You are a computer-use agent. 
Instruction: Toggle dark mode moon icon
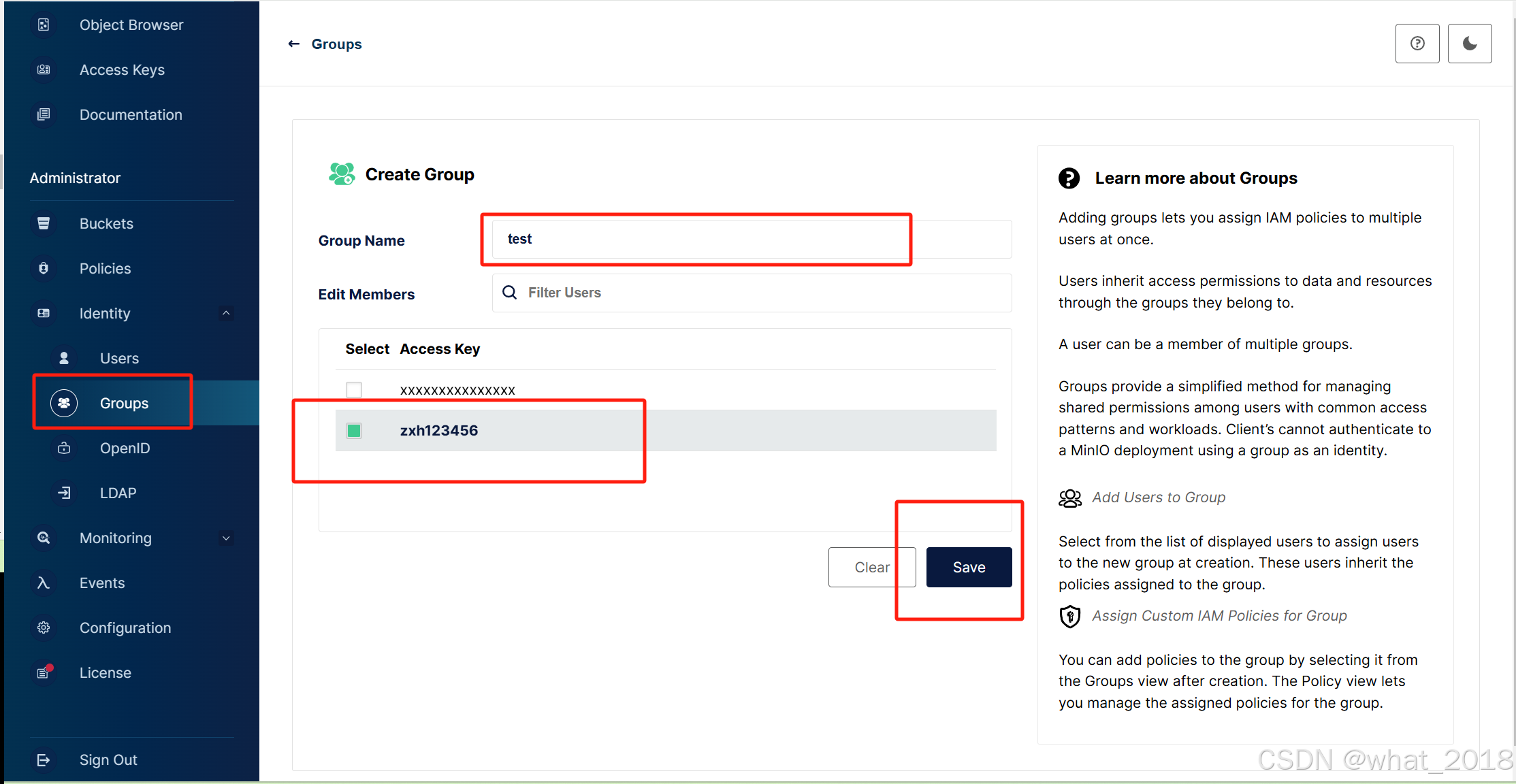pyautogui.click(x=1470, y=44)
